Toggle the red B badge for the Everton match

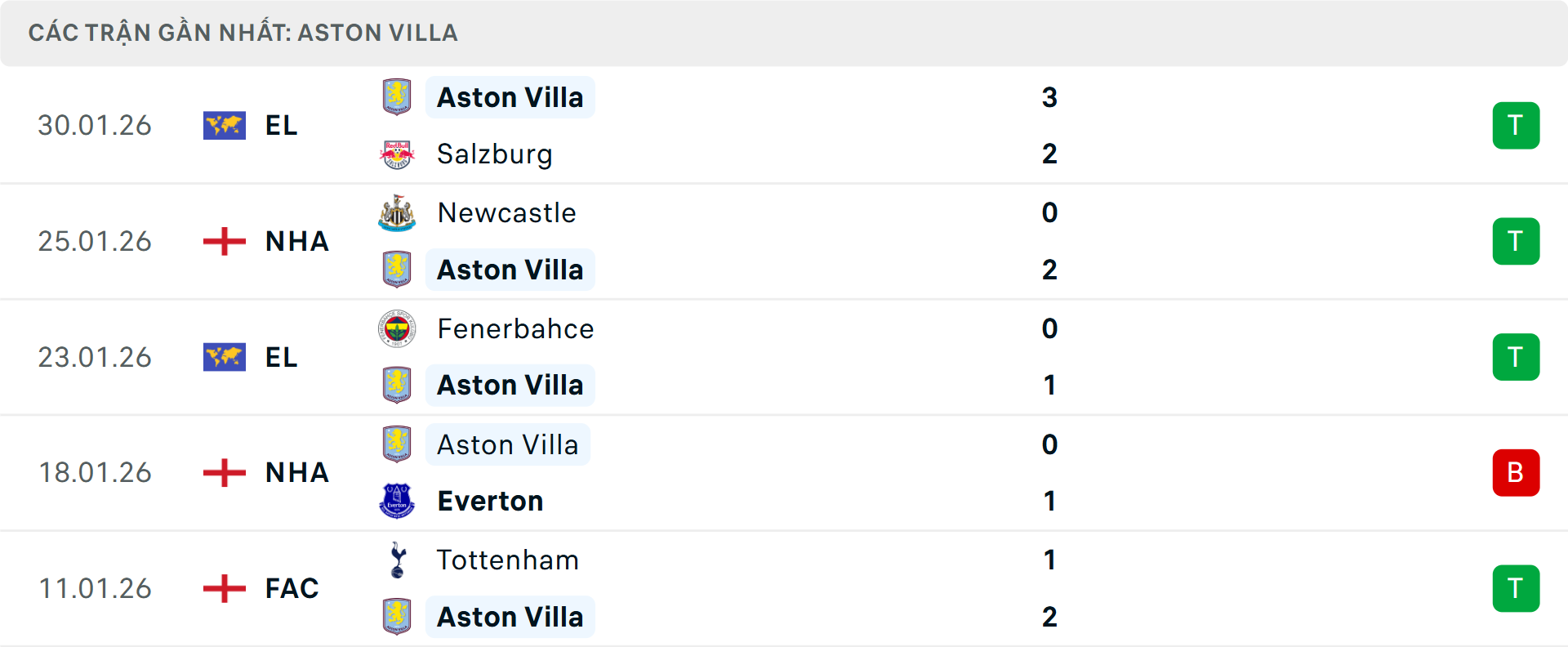(1517, 473)
